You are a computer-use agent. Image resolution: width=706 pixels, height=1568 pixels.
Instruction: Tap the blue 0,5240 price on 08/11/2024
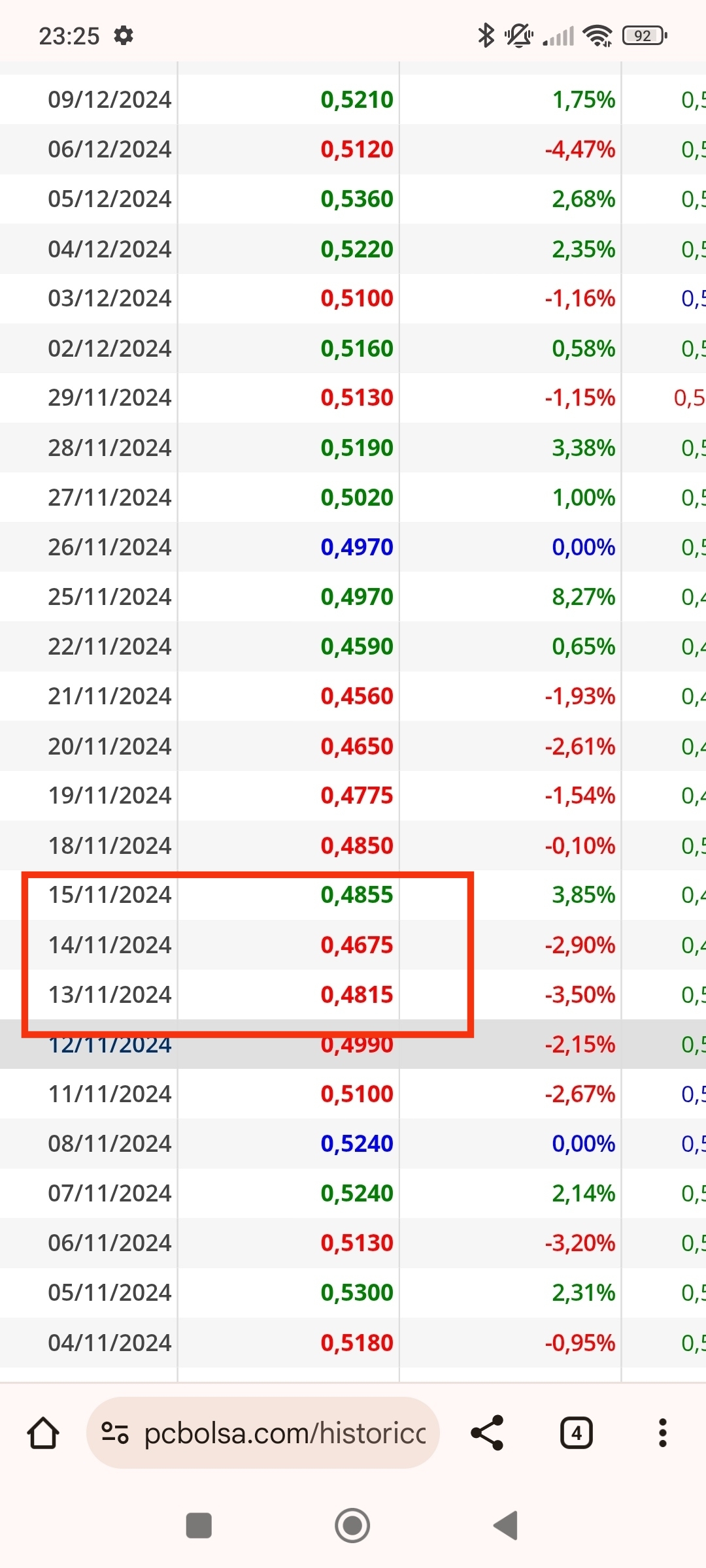pos(357,1143)
